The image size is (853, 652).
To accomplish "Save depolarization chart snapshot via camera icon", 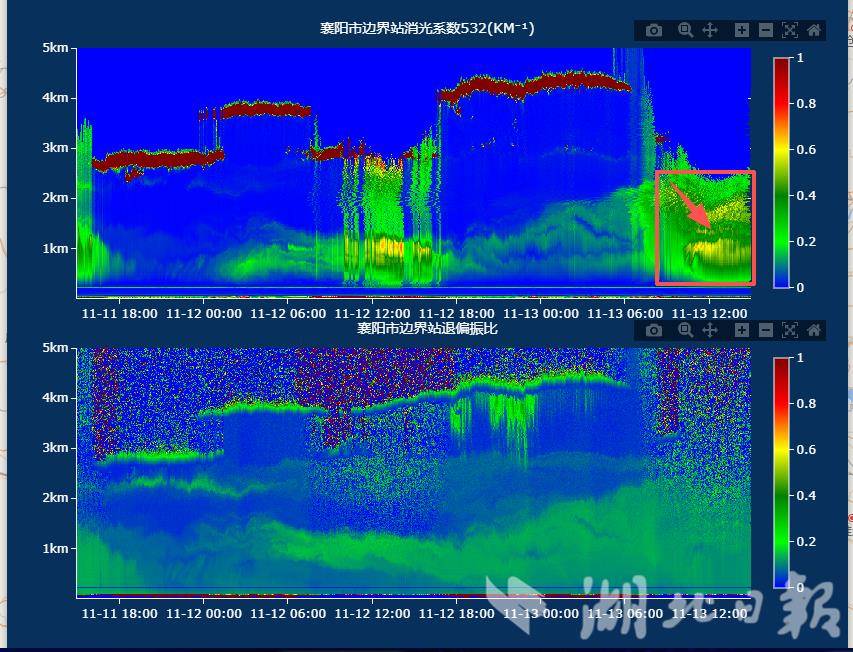I will point(654,330).
